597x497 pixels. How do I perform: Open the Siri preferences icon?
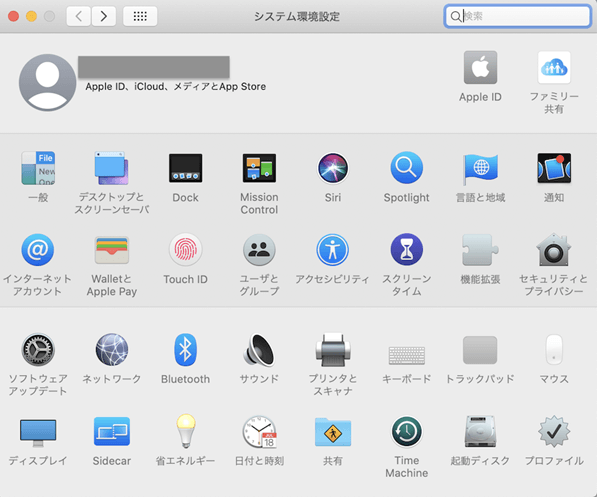[333, 168]
